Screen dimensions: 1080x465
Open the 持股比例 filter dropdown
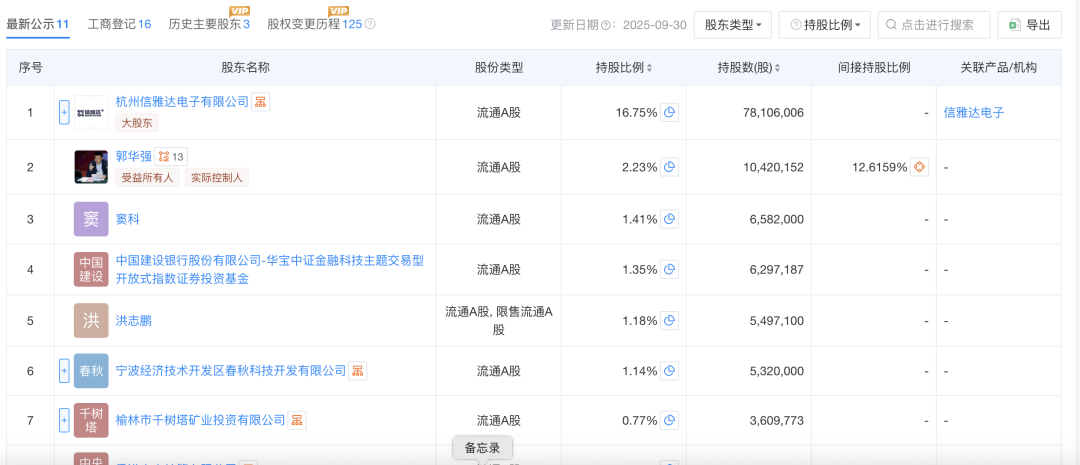825,25
